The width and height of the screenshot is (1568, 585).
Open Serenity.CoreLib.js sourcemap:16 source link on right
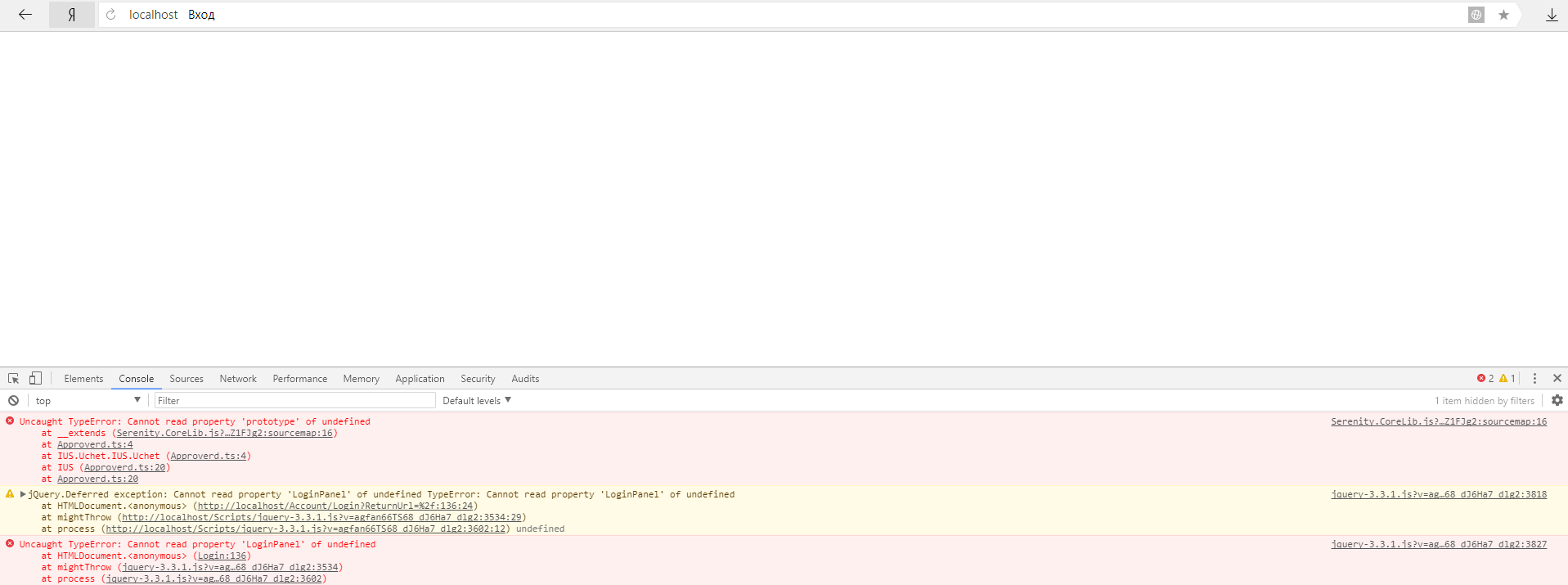1439,422
